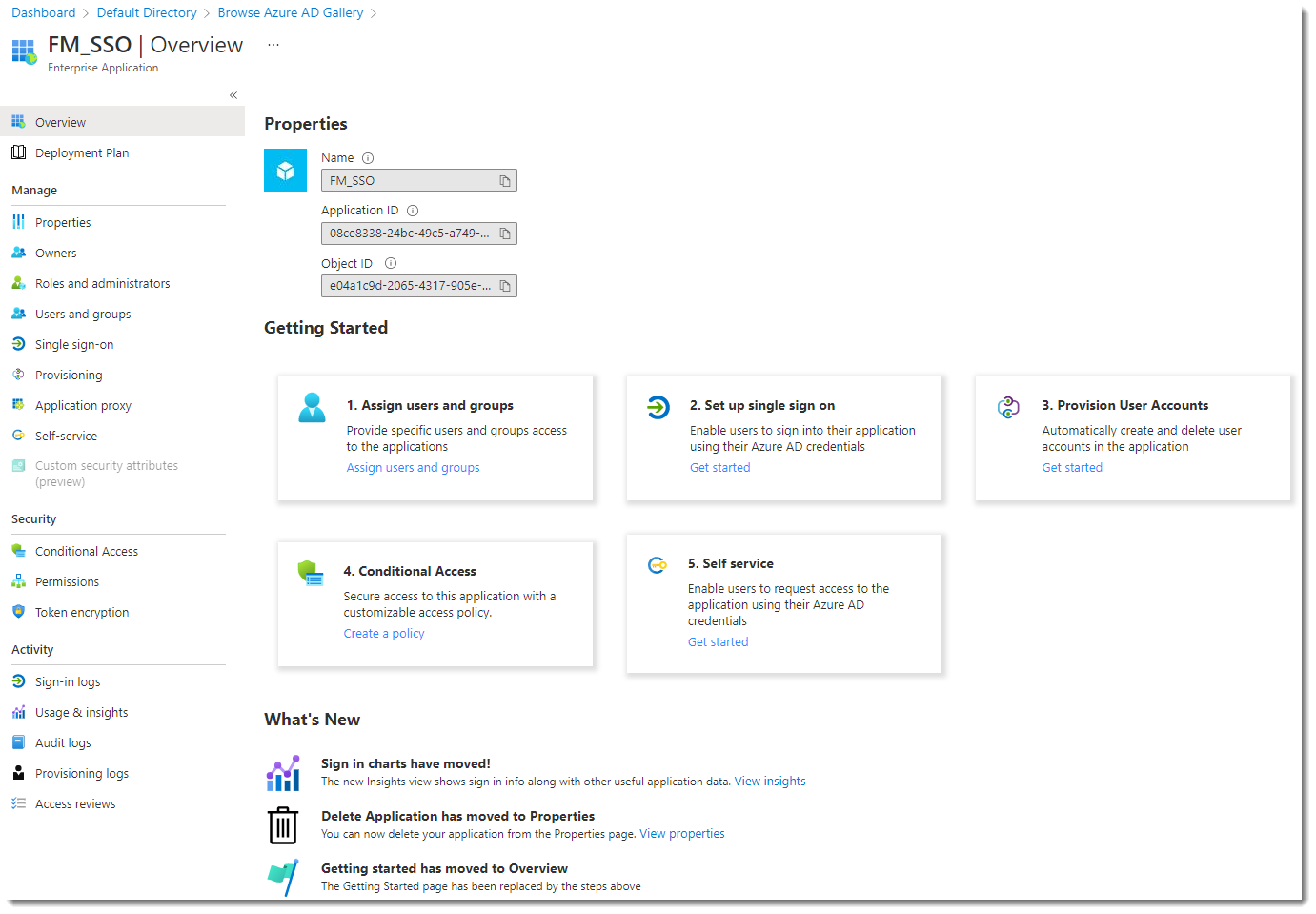Navigate to Default Directory breadcrumb
1316x914 pixels.
[x=147, y=12]
